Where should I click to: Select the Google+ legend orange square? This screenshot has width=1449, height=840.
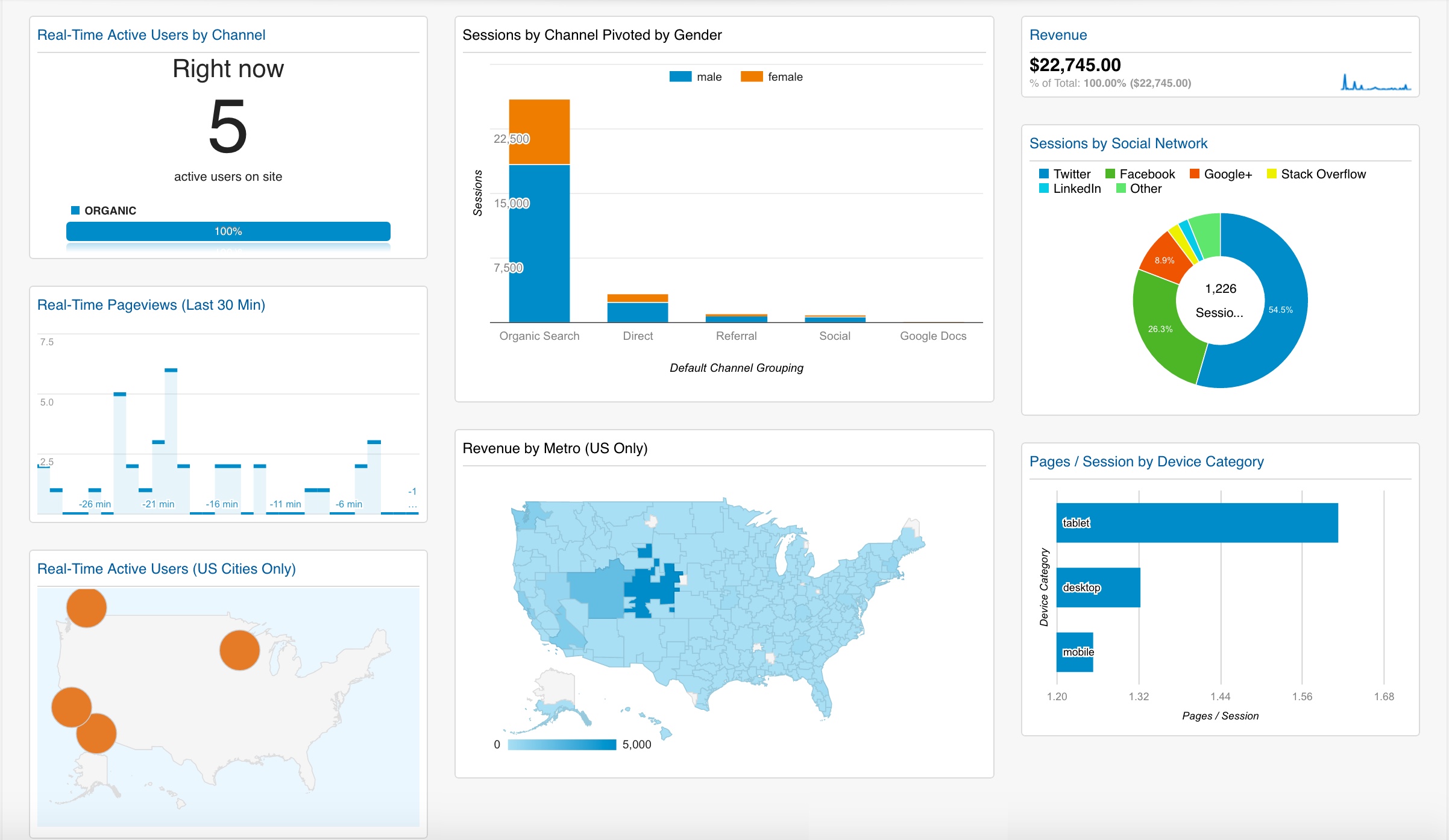point(1194,174)
